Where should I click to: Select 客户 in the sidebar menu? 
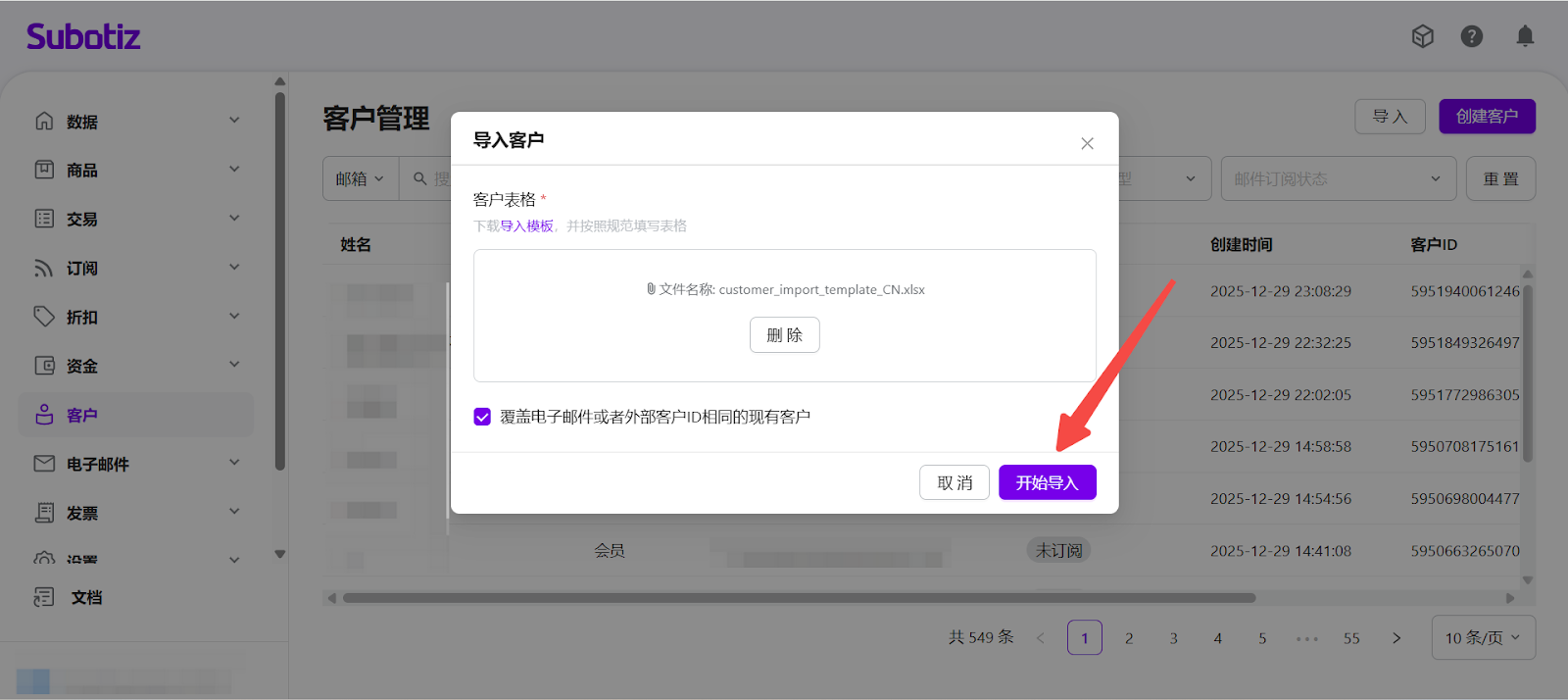(x=82, y=415)
